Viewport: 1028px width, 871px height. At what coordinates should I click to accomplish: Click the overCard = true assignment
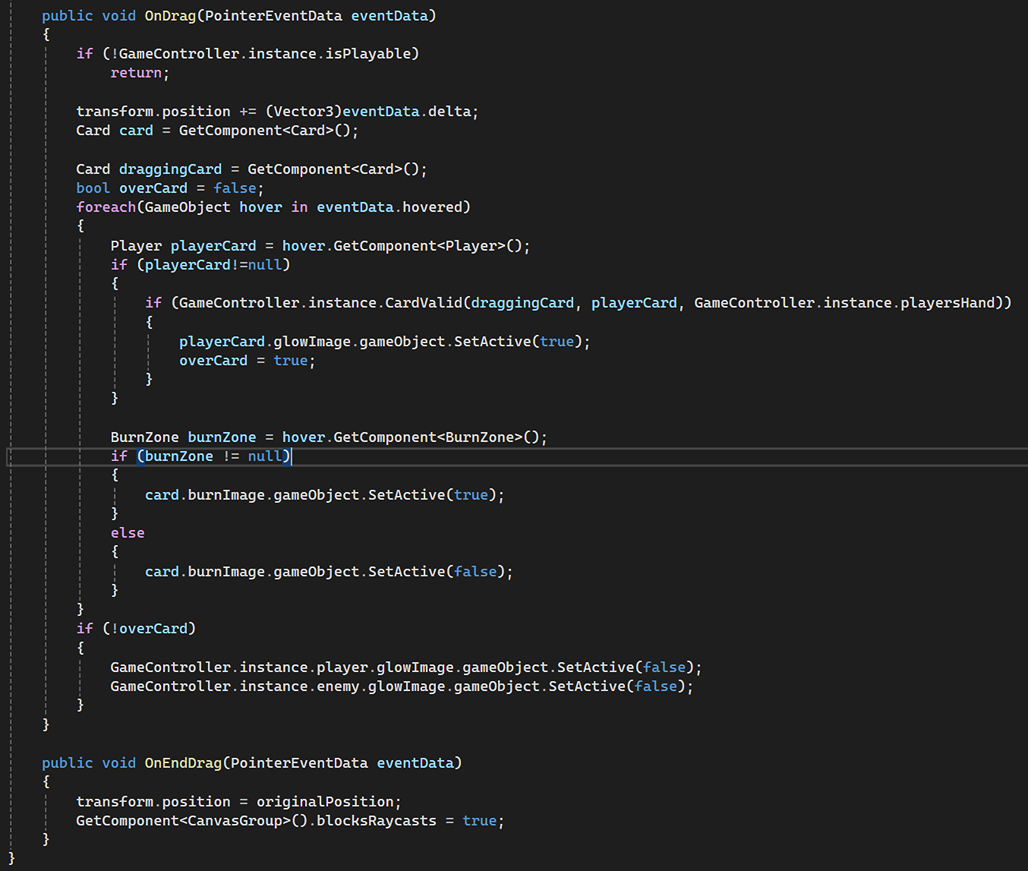247,360
